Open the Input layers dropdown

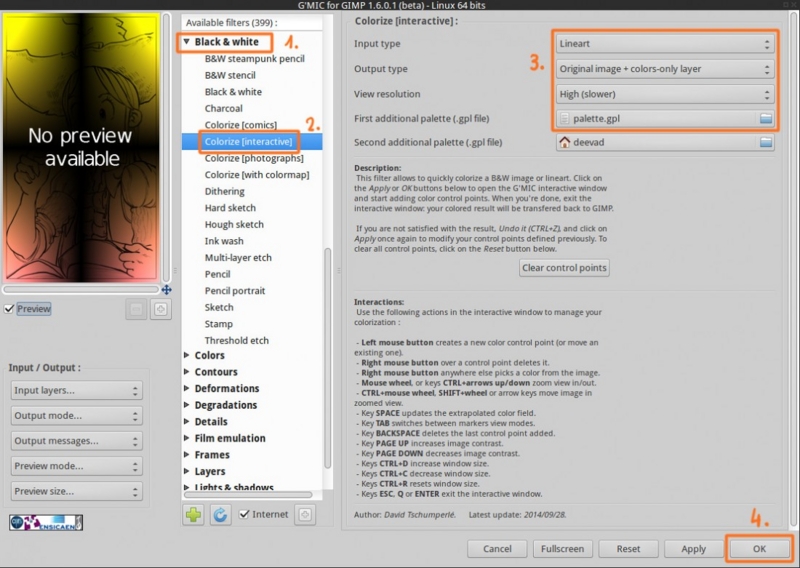(x=77, y=390)
